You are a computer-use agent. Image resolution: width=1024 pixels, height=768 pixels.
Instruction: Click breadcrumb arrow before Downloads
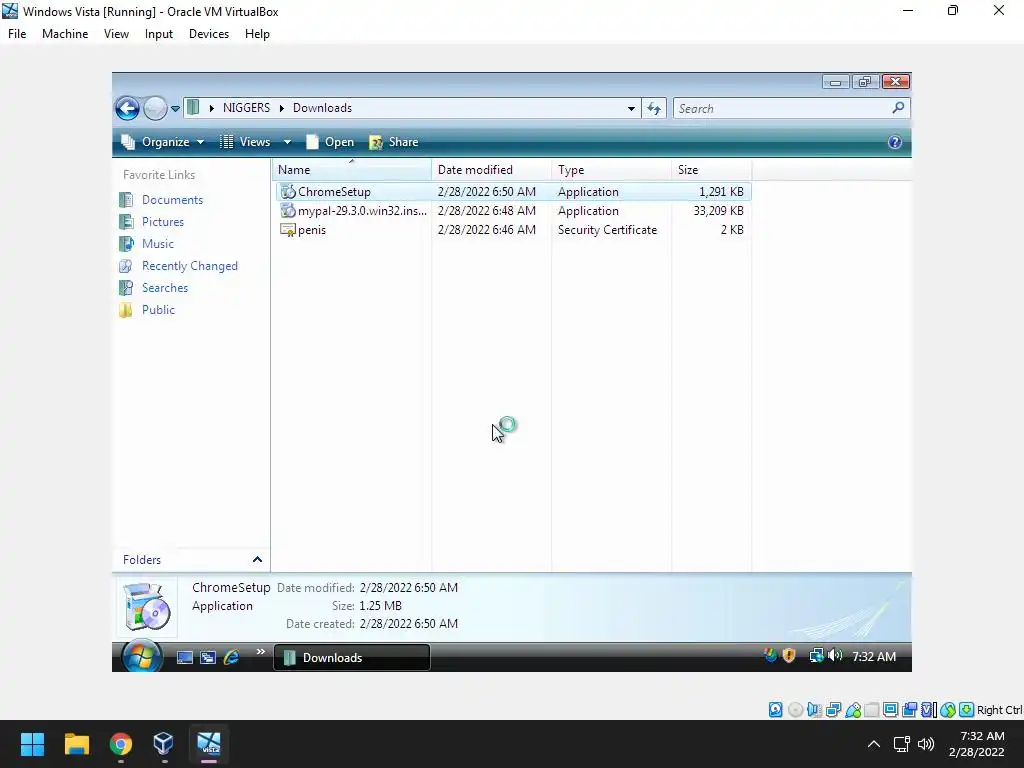281,108
